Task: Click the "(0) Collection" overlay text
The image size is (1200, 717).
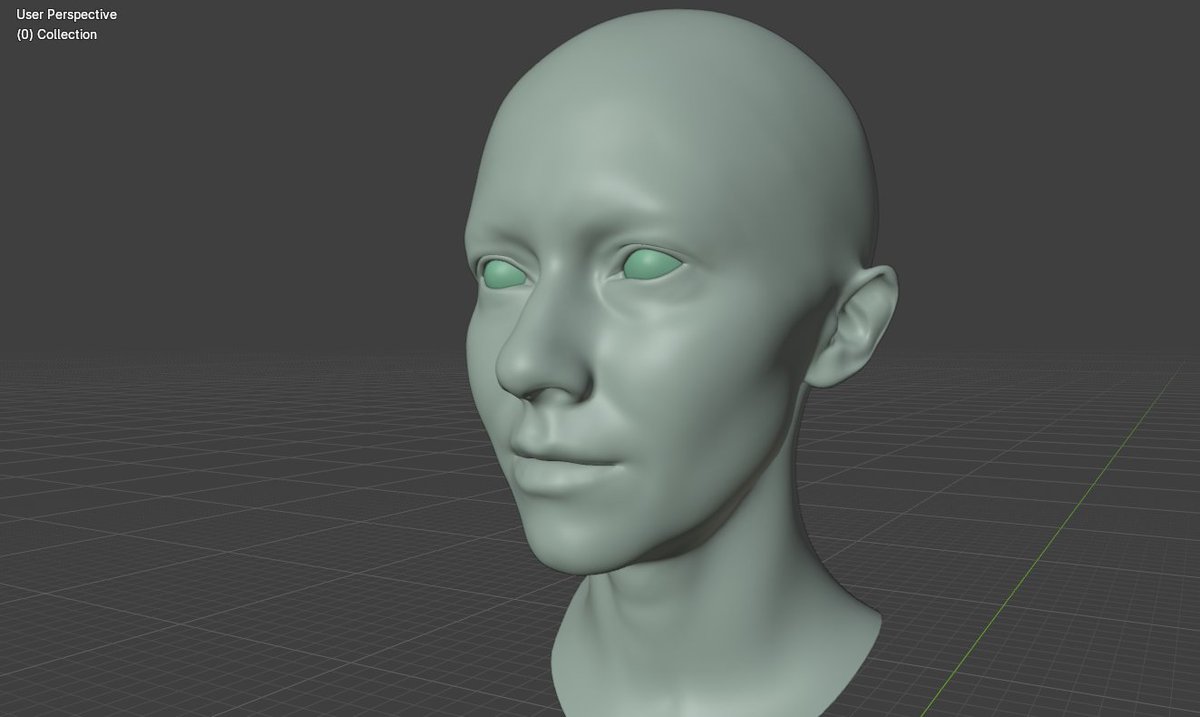Action: tap(57, 34)
